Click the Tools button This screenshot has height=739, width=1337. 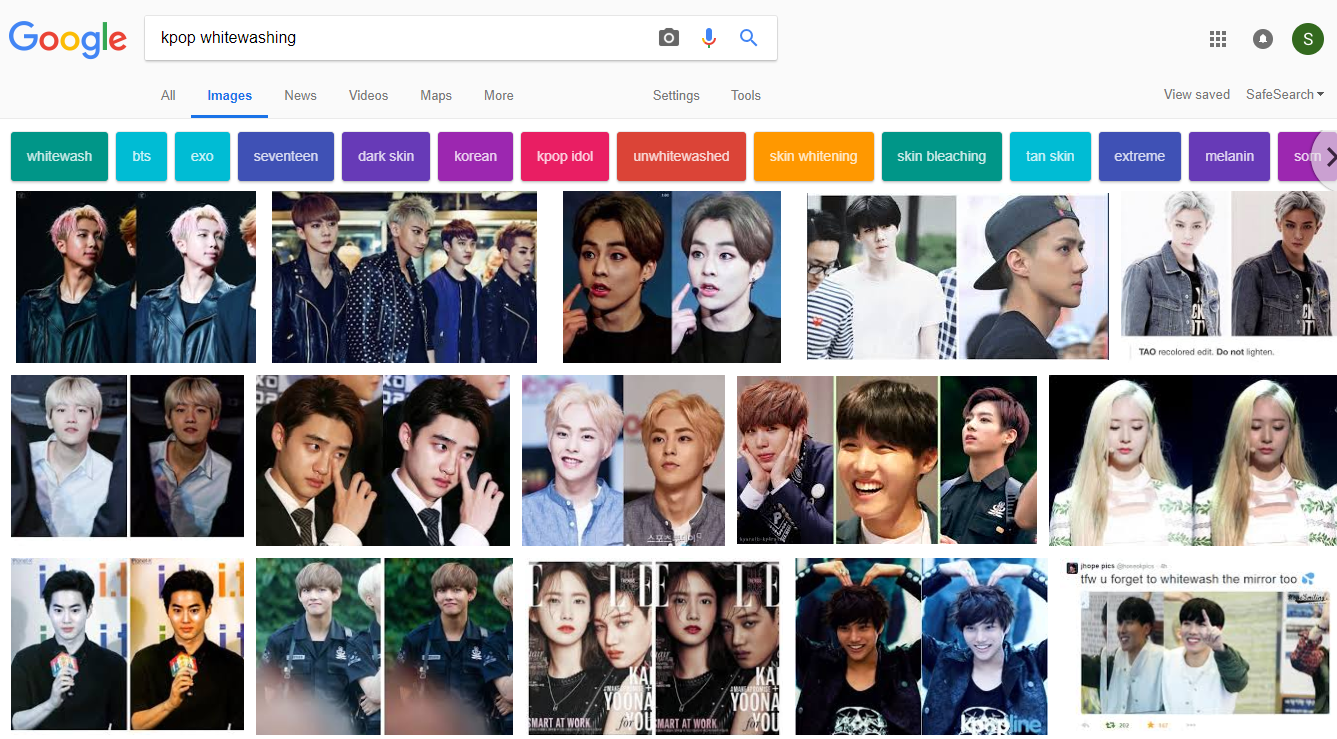point(745,95)
